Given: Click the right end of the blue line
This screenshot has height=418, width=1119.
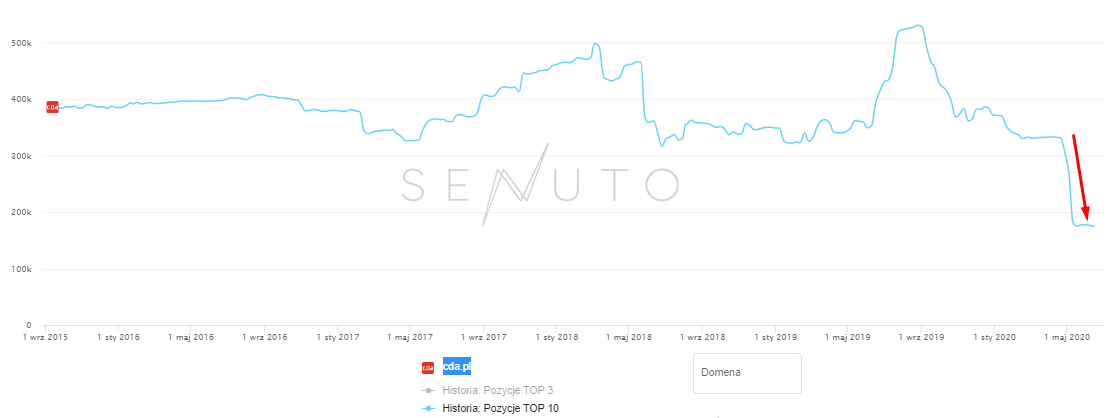Looking at the screenshot, I should (x=1094, y=226).
